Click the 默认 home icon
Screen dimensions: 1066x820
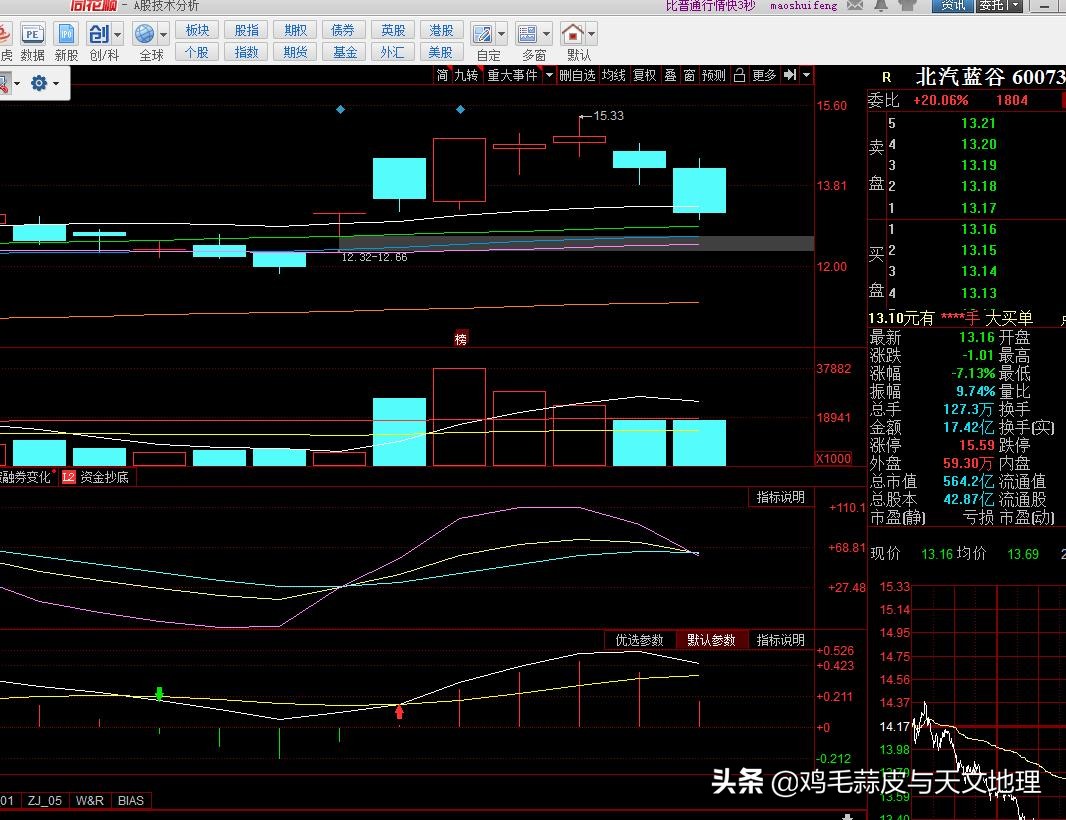coord(572,34)
